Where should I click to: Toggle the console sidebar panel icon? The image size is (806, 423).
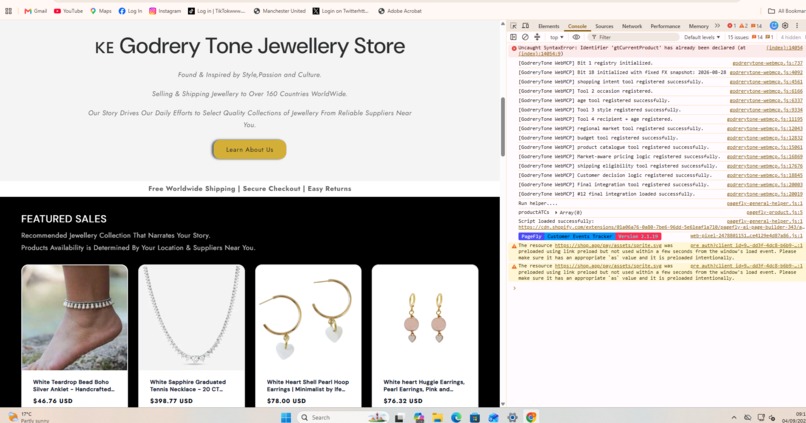(x=513, y=37)
